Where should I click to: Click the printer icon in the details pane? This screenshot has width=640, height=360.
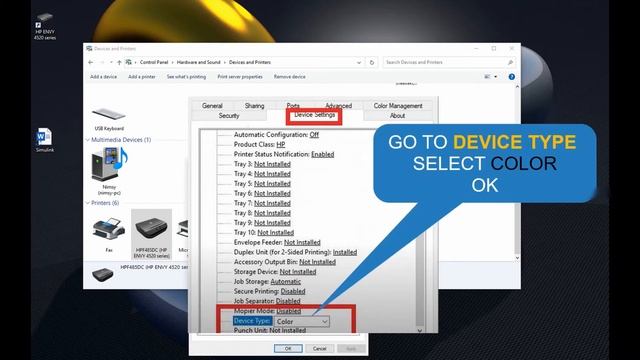tap(102, 274)
